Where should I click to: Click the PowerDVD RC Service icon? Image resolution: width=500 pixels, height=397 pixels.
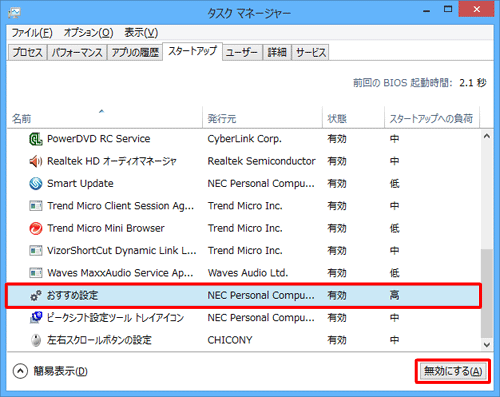click(36, 139)
